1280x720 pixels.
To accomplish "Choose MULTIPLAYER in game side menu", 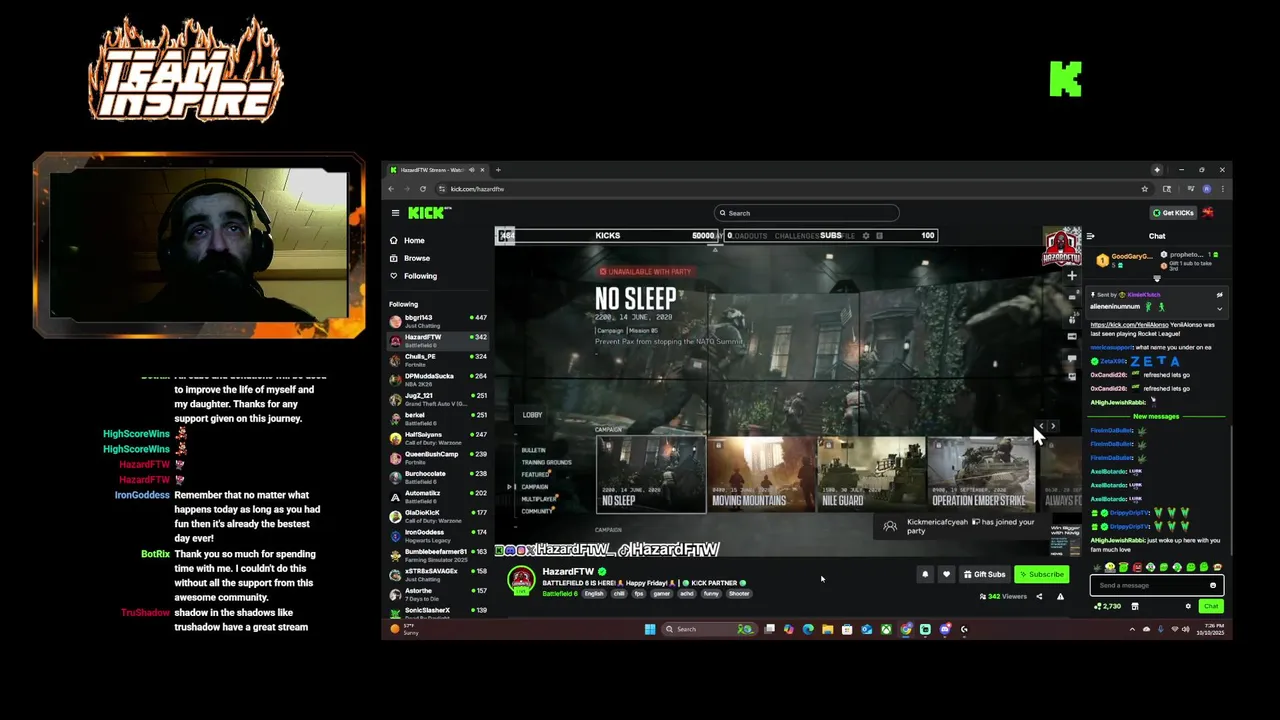I will [x=538, y=499].
